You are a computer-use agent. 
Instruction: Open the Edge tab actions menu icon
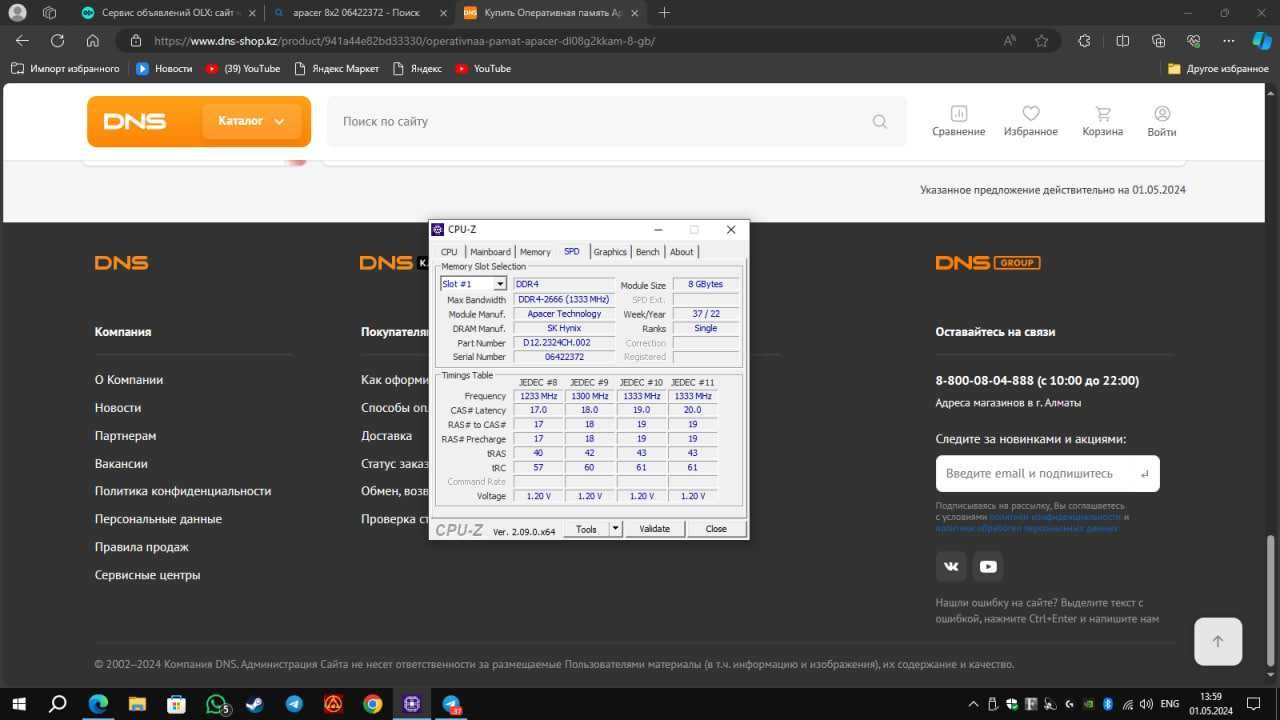50,13
